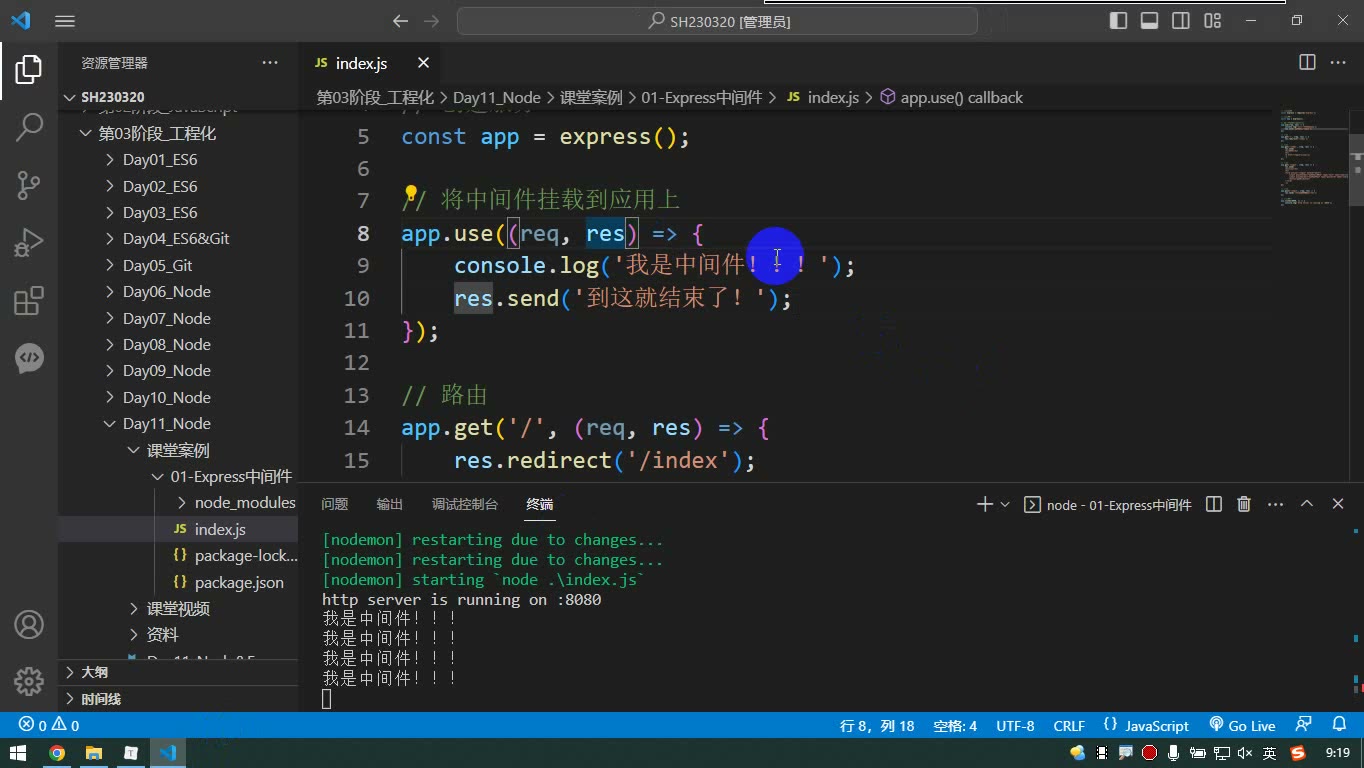Go back with the left arrow

[400, 21]
